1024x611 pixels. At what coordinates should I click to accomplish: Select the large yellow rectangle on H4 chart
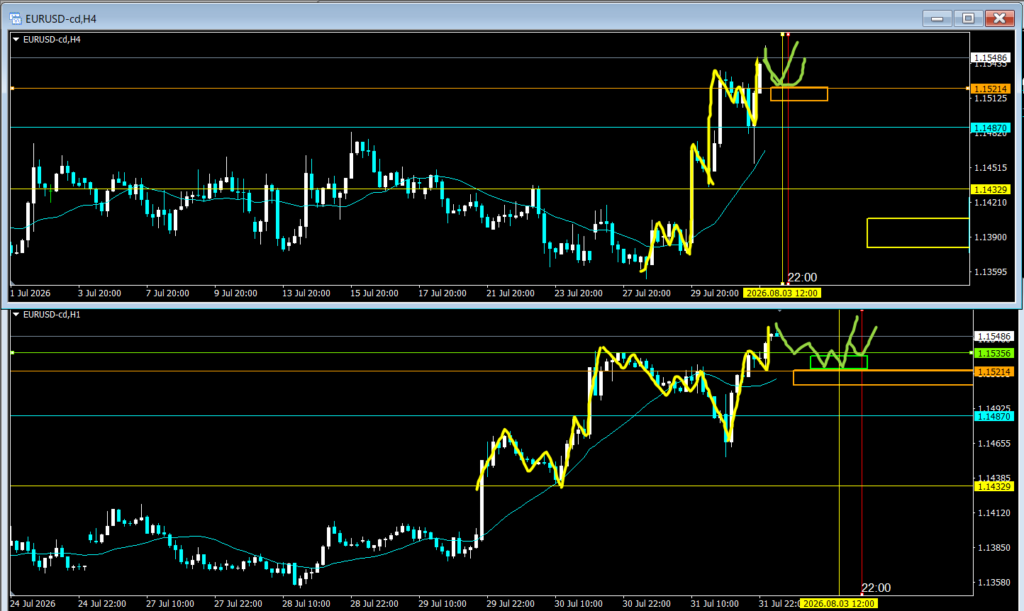[918, 233]
